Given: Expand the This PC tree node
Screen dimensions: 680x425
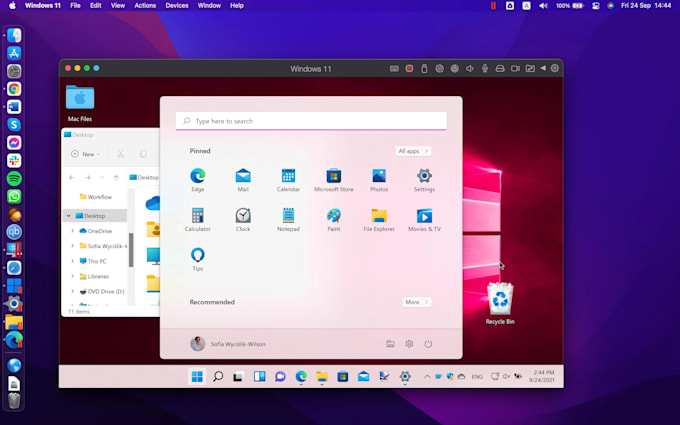Looking at the screenshot, I should (72, 261).
